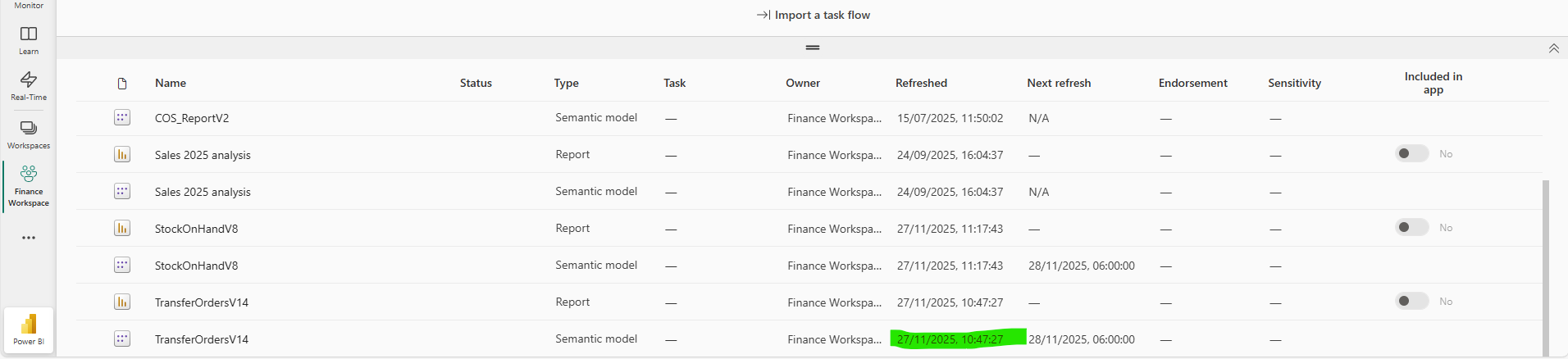Click the Type column header
This screenshot has height=359, width=1568.
pos(566,83)
